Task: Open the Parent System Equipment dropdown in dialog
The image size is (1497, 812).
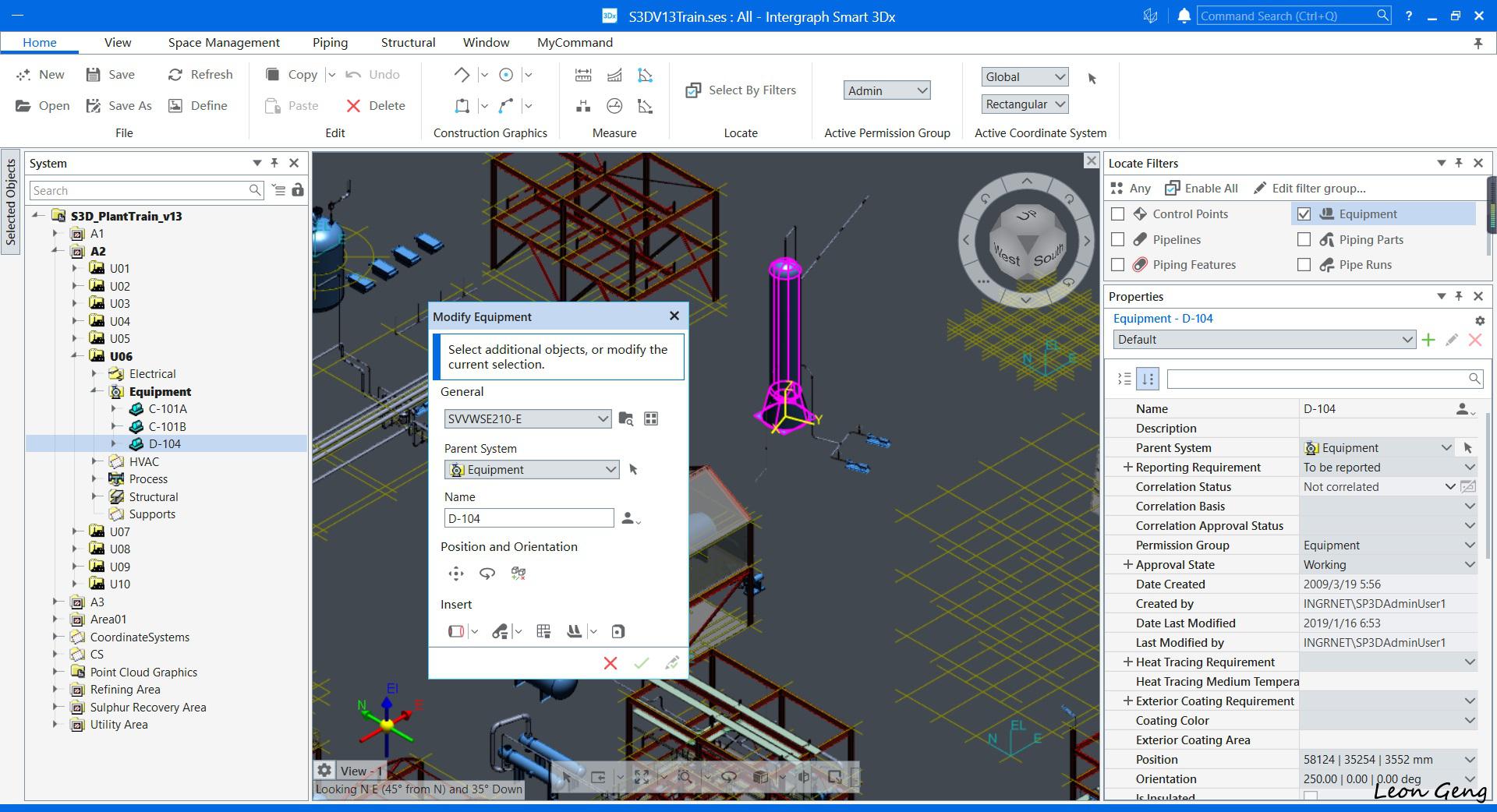Action: pos(532,470)
